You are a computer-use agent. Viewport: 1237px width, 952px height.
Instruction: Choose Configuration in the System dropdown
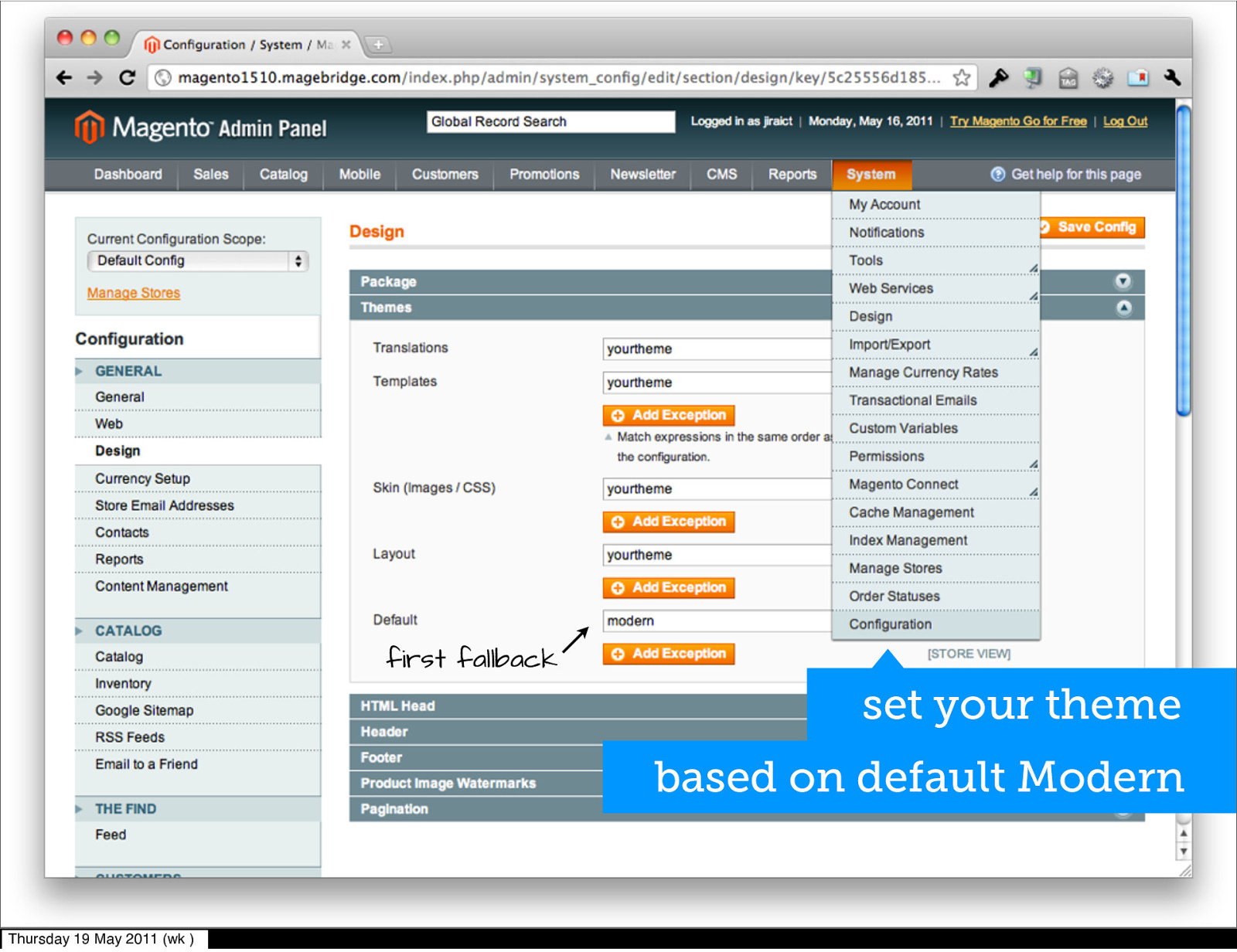[x=935, y=624]
